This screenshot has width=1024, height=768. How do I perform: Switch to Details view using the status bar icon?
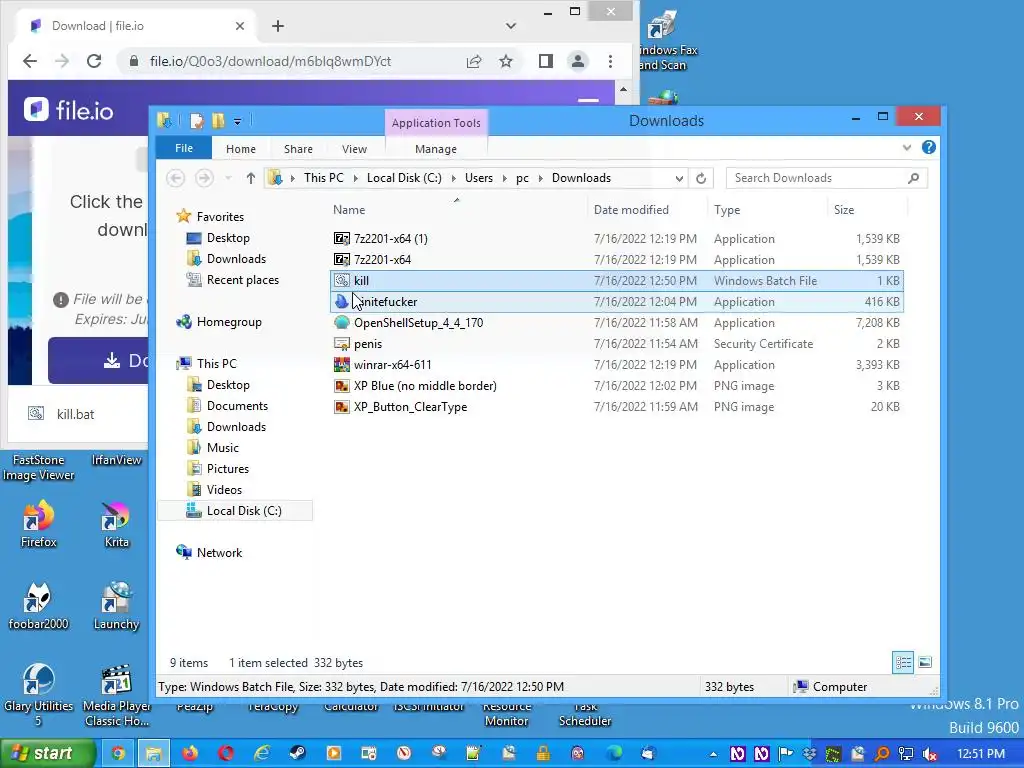(903, 662)
